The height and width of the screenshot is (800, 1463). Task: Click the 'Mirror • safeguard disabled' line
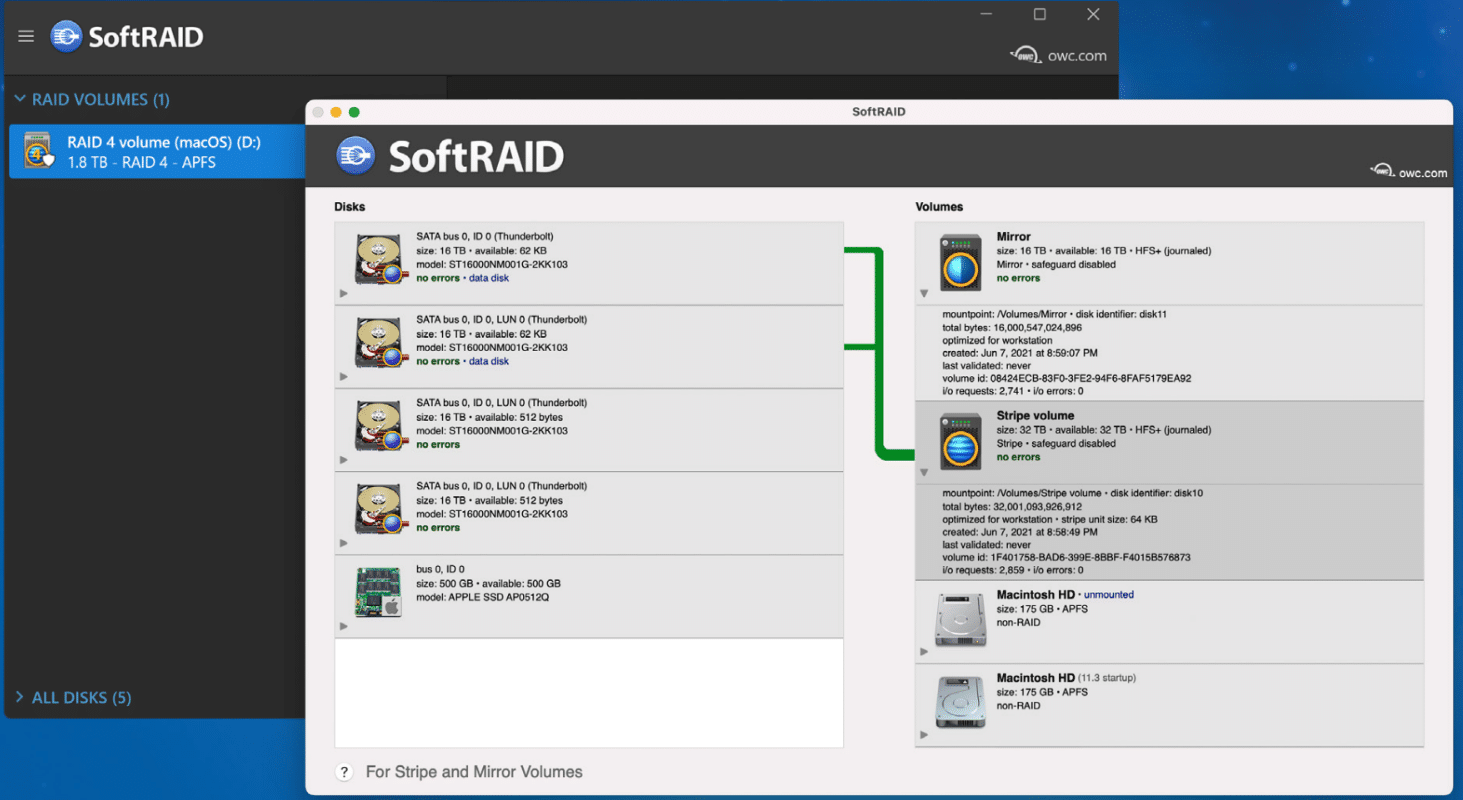(1056, 265)
